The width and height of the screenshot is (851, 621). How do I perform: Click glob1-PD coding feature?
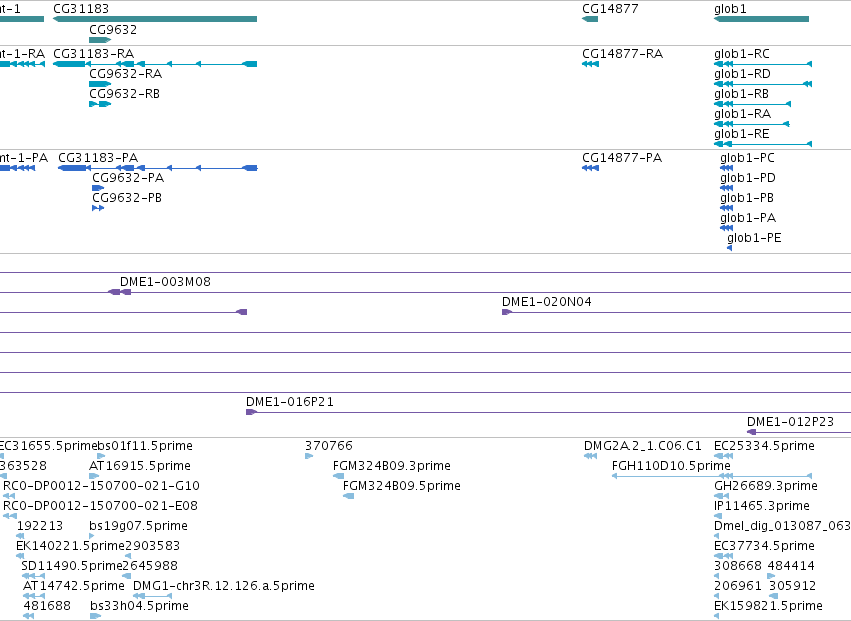[x=726, y=188]
